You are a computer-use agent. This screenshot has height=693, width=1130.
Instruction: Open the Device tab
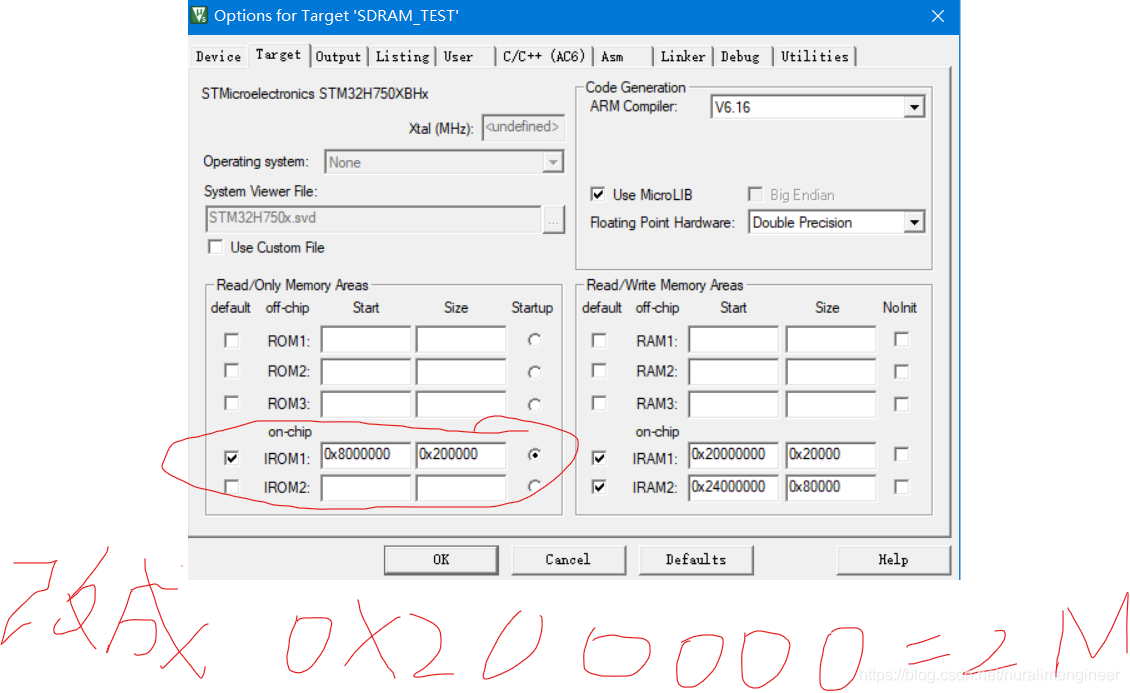click(218, 56)
